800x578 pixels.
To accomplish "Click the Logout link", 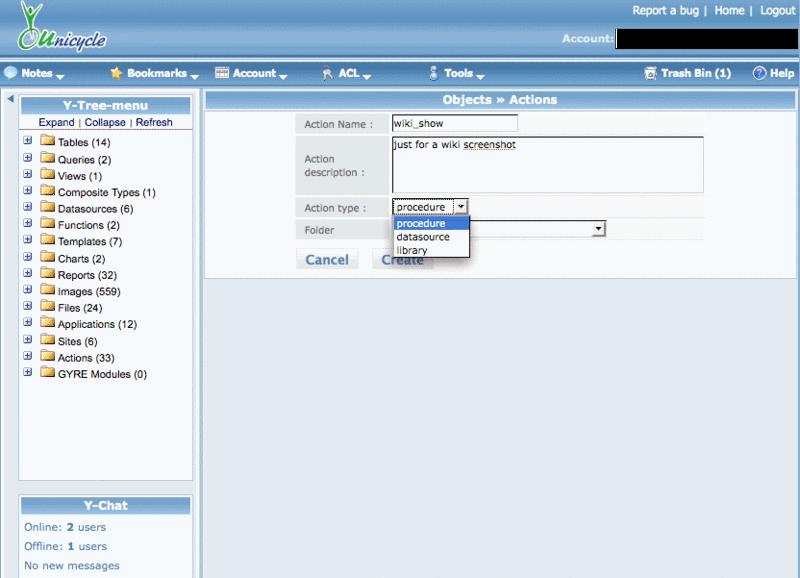I will 777,10.
